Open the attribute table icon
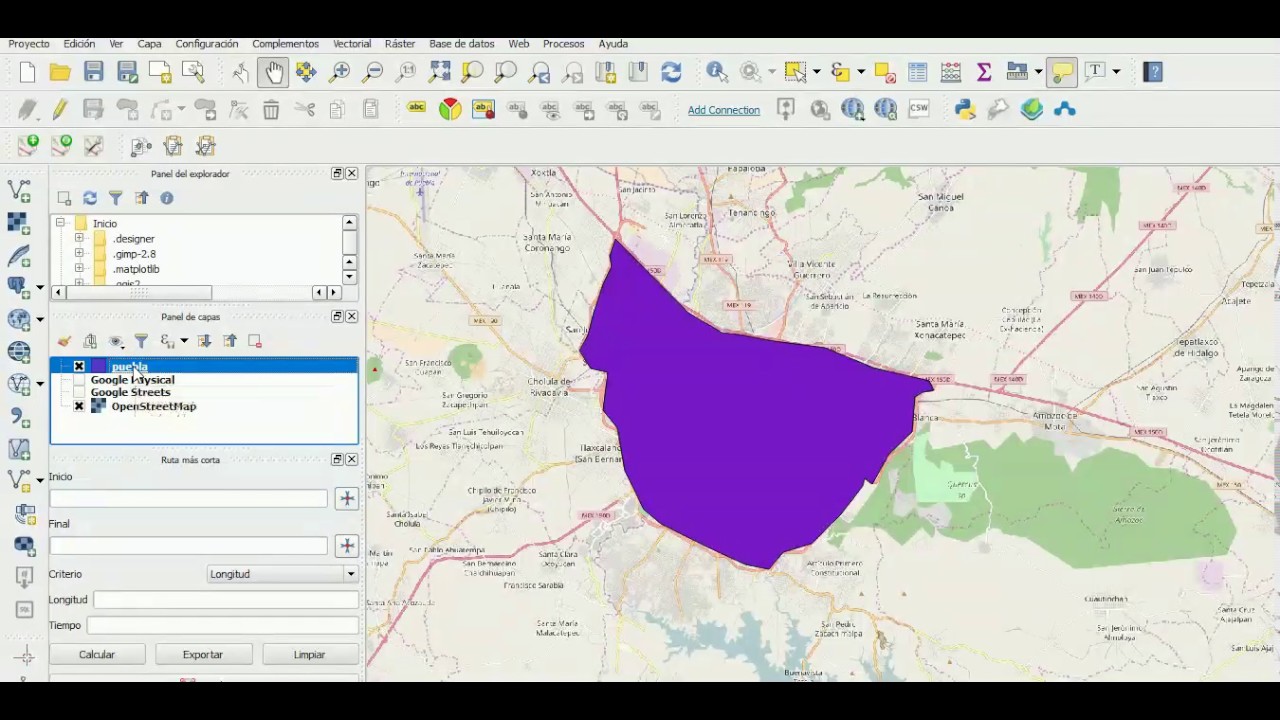Screen dimensions: 1280x720 917,72
